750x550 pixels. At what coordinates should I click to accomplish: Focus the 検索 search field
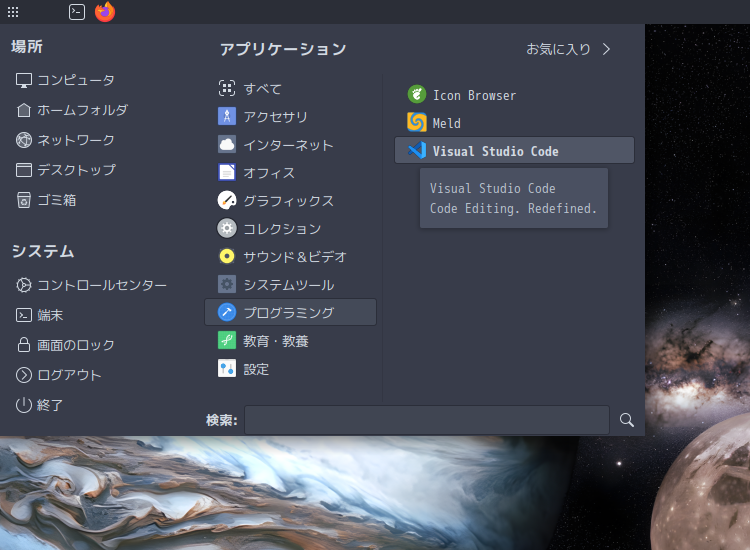coord(427,420)
